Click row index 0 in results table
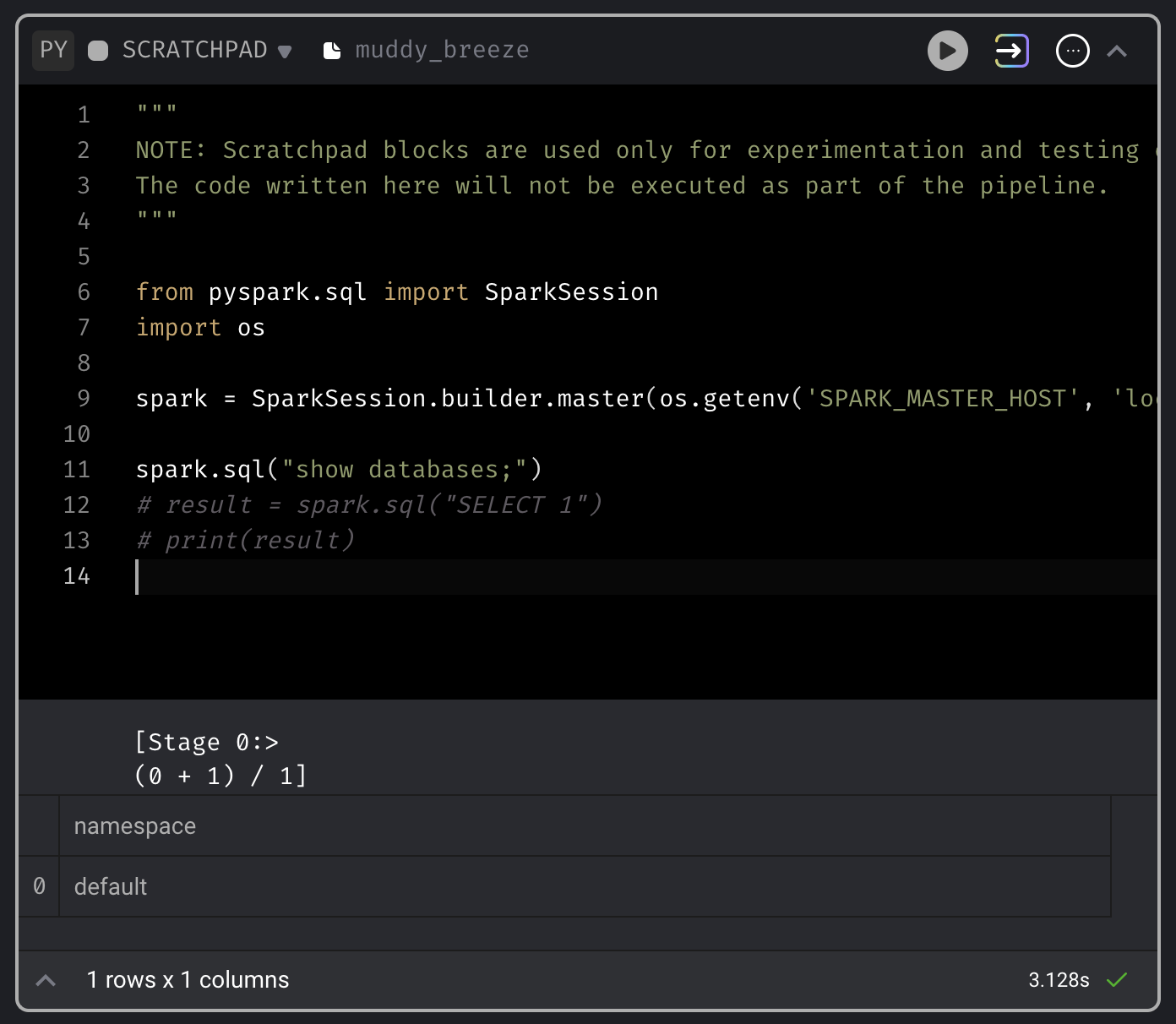 (39, 887)
